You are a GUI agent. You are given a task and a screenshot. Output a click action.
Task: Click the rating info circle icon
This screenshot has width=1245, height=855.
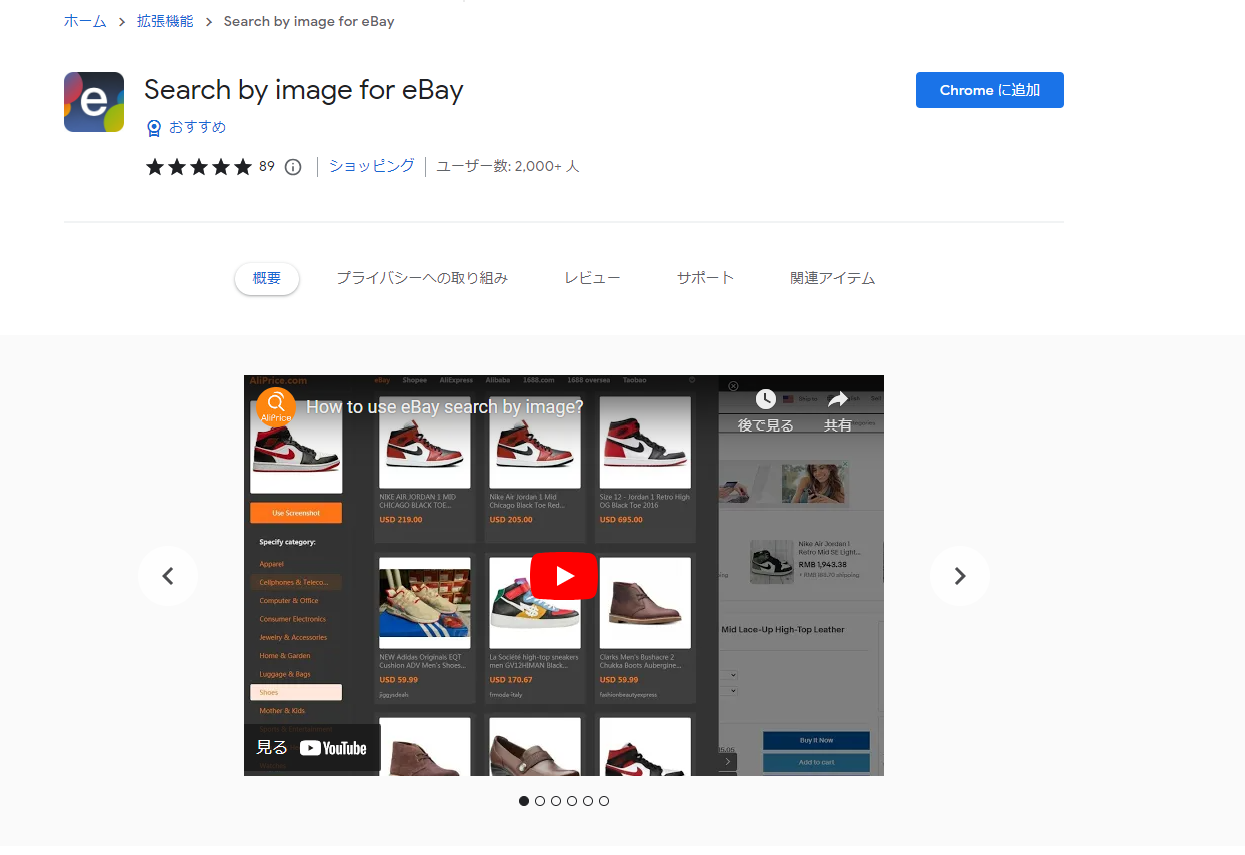(293, 167)
